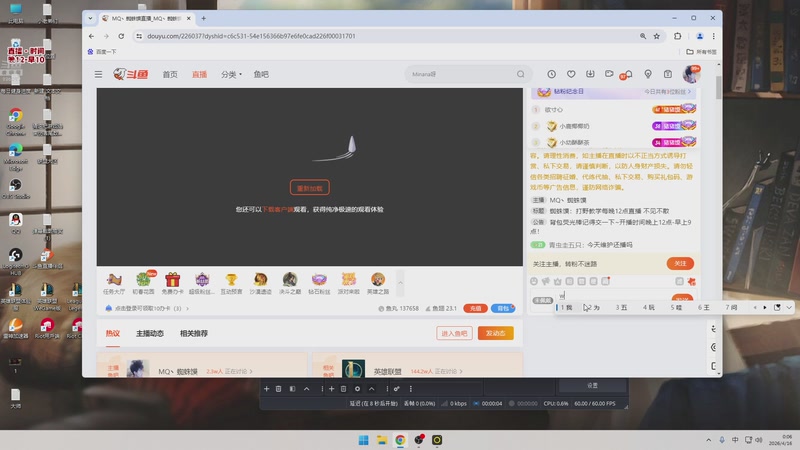This screenshot has height=450, width=800.
Task: Click in the chat message input field
Action: 612,296
